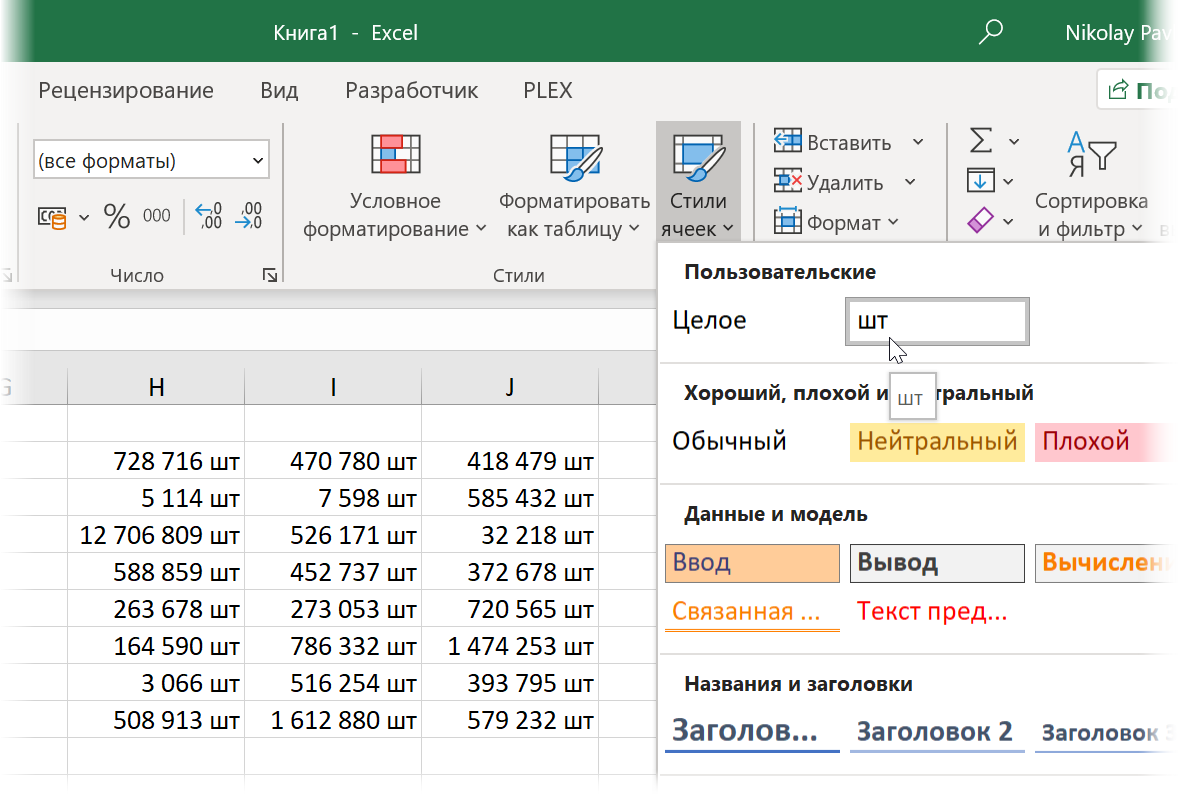Apply thousands separator 000 format
The image size is (1179, 796).
click(x=156, y=216)
